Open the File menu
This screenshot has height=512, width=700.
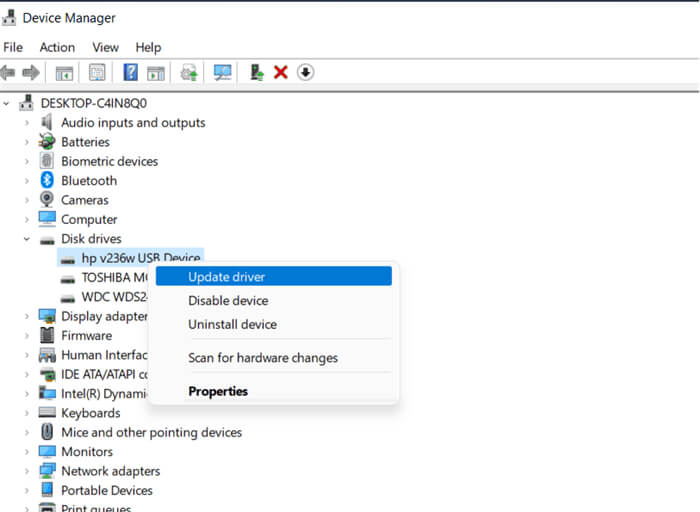[x=13, y=47]
